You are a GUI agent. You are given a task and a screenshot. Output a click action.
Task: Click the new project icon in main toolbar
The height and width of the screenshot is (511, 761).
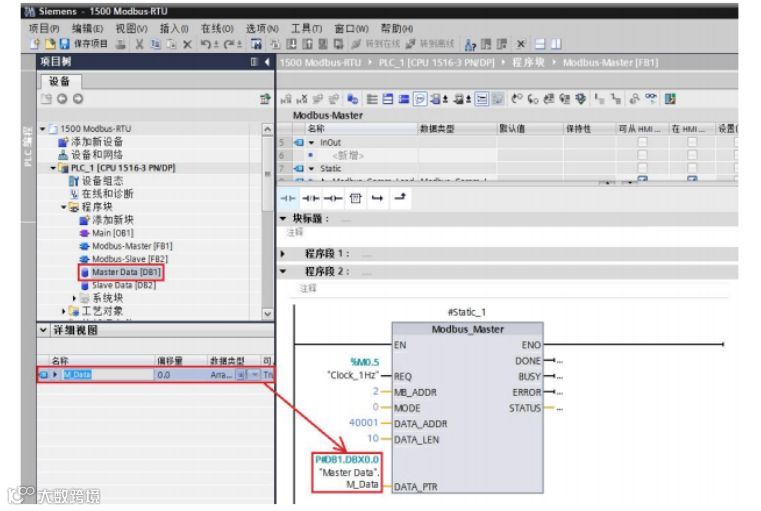(34, 44)
